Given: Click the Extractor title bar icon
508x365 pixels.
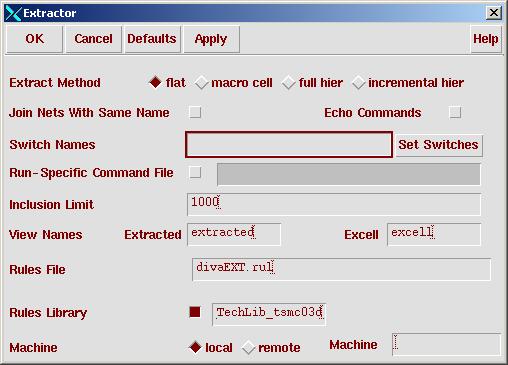Looking at the screenshot, I should 13,13.
